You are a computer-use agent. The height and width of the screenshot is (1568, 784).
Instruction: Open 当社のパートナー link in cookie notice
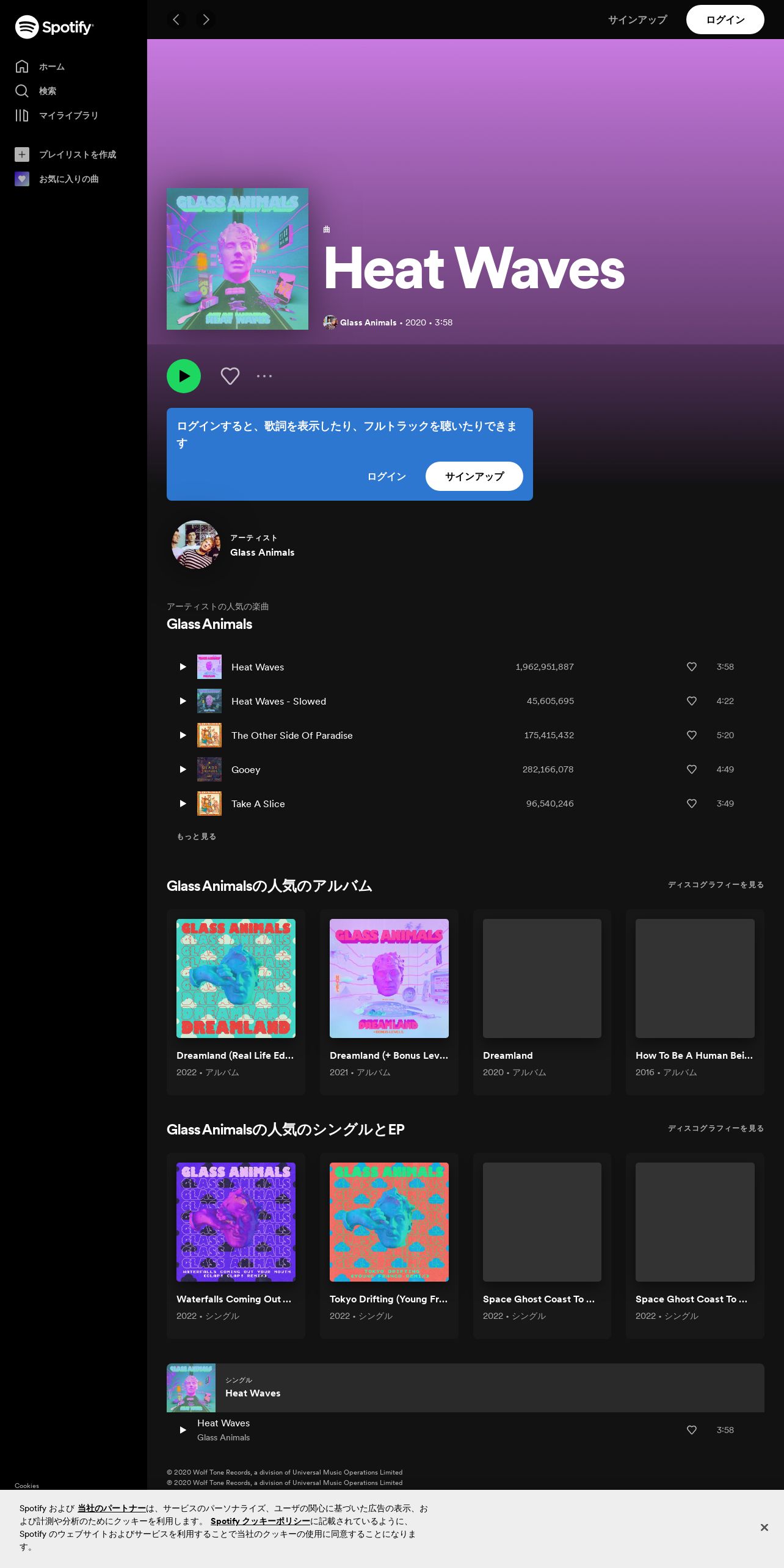[112, 1508]
